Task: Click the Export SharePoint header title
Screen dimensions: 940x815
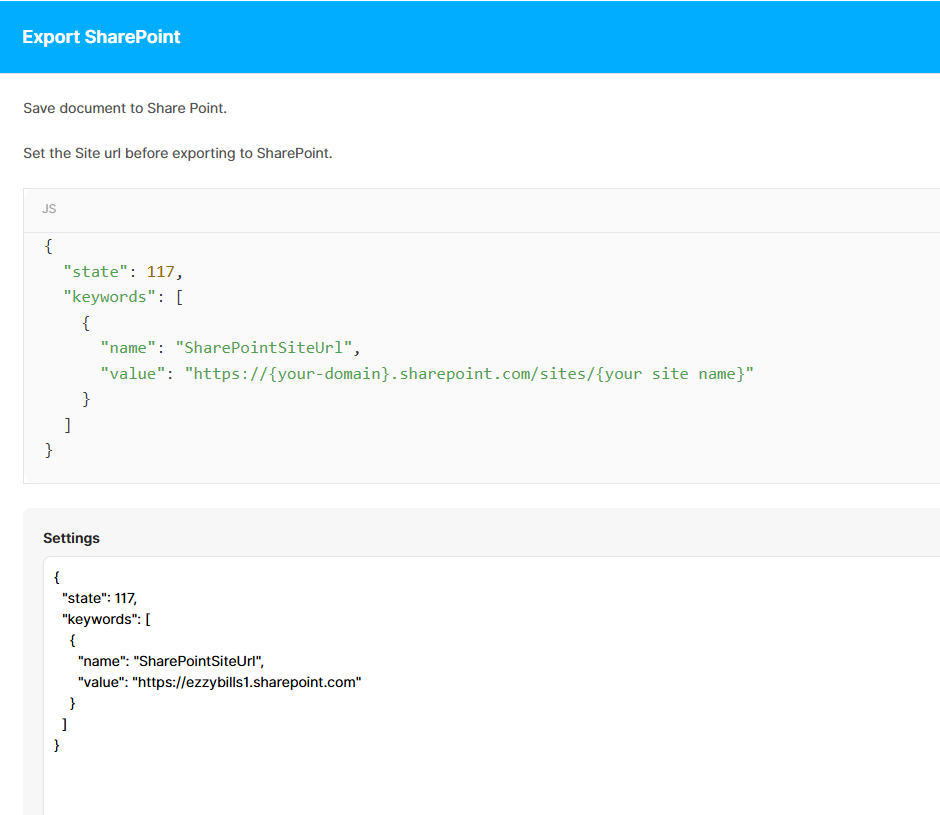Action: point(101,37)
